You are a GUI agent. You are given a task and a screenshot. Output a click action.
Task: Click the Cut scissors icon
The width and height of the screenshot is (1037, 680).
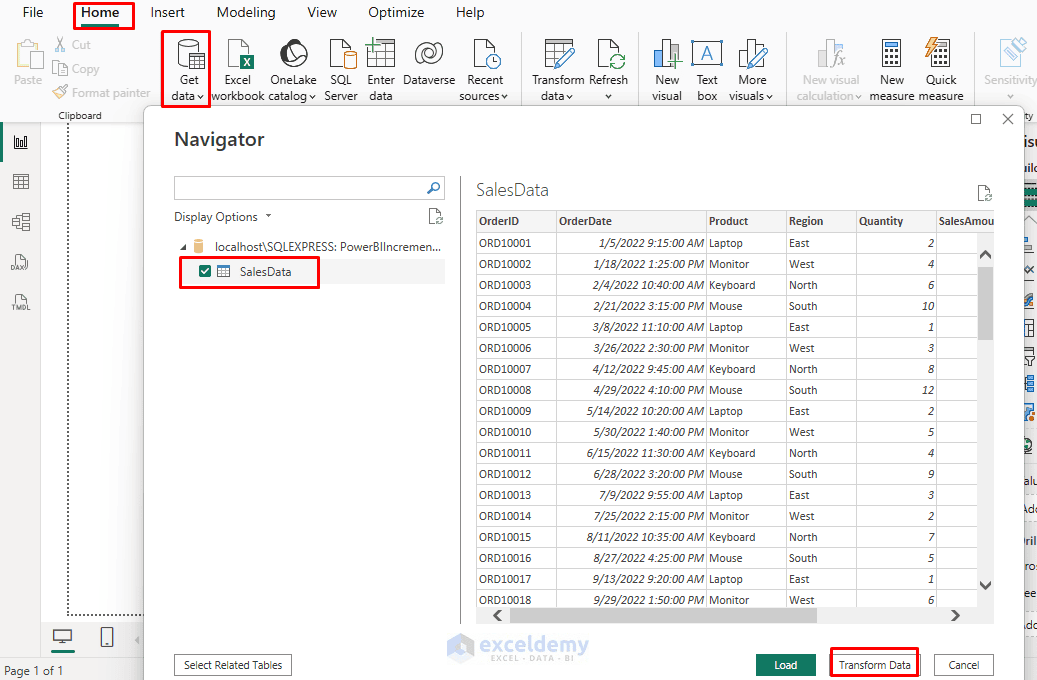pos(60,45)
